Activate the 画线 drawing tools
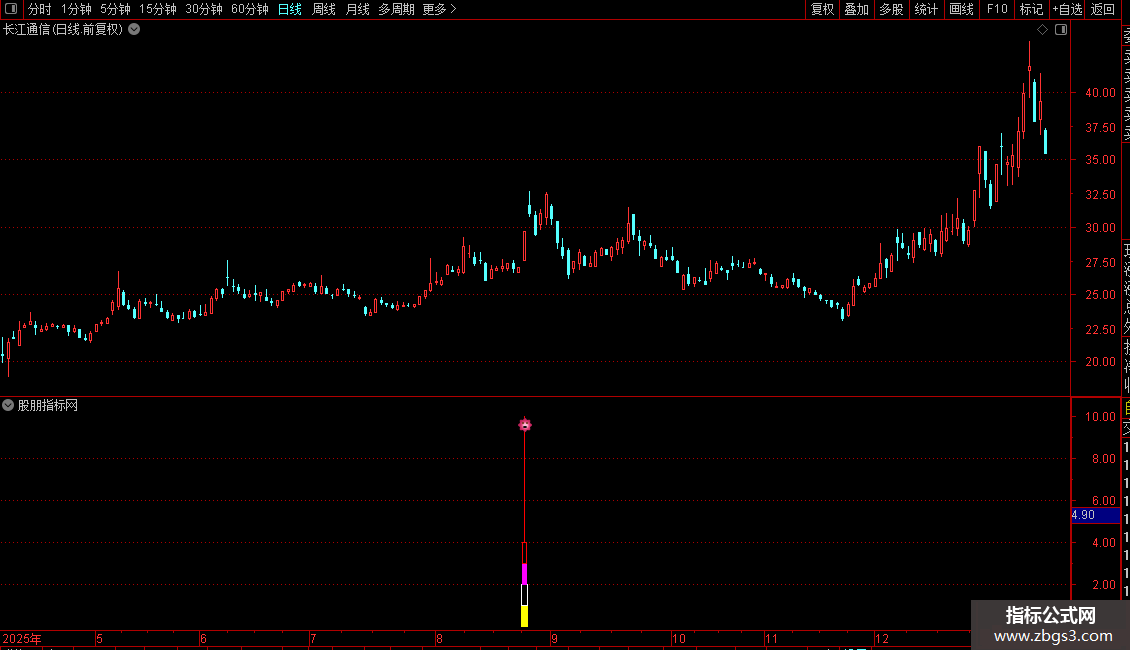1130x650 pixels. (x=961, y=9)
